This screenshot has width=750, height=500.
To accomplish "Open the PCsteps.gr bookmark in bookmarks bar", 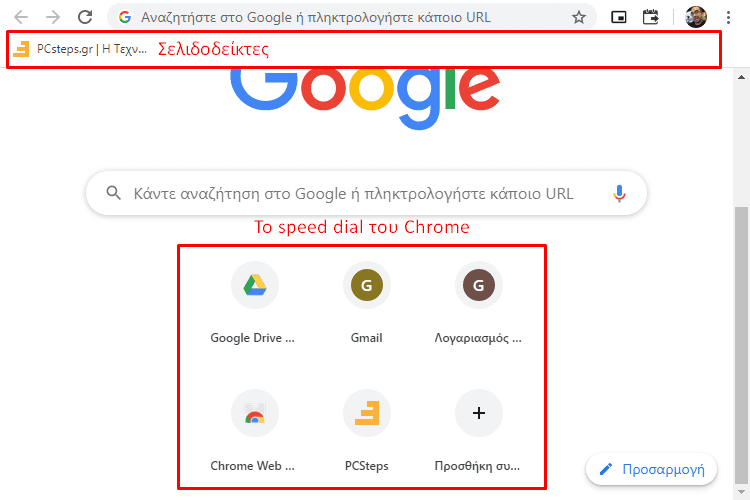I will tap(80, 49).
